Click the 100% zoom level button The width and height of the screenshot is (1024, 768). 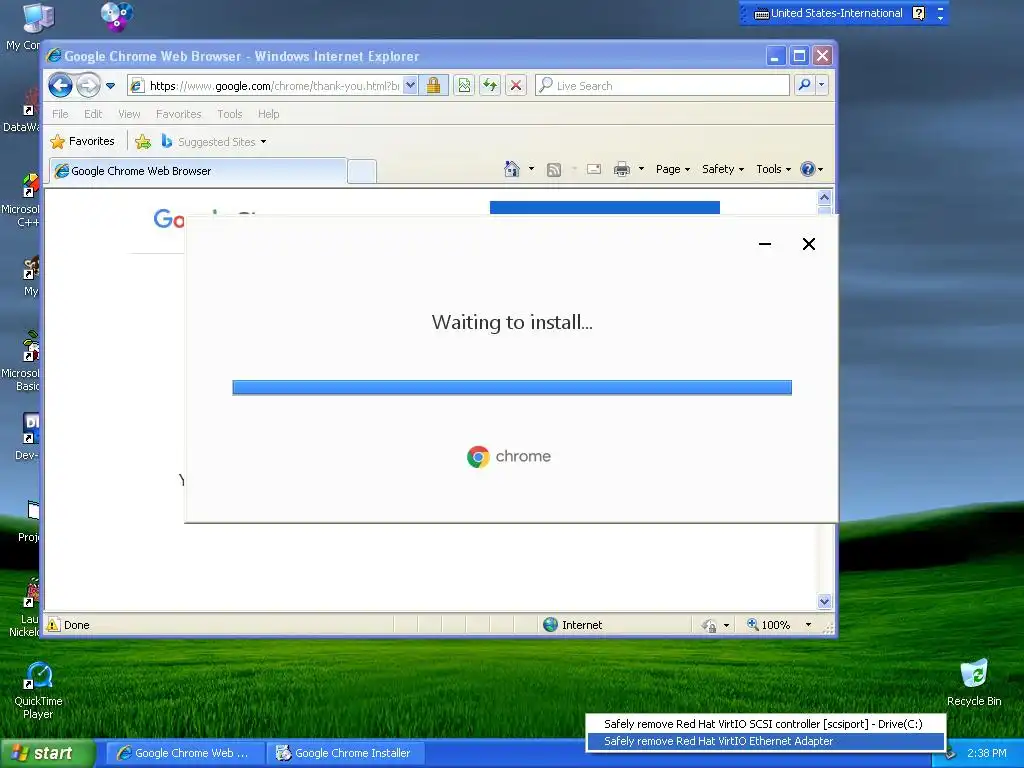769,625
